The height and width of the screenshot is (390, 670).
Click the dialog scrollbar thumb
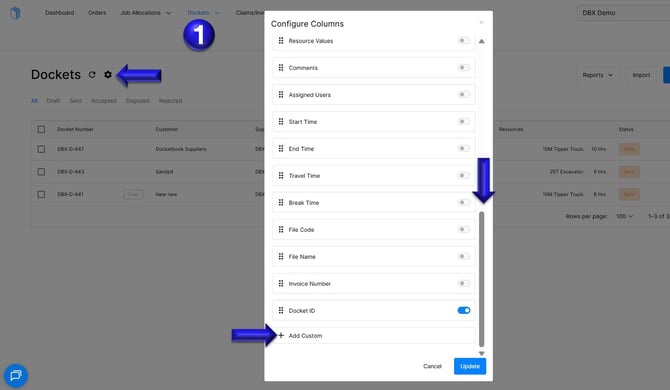pos(482,279)
